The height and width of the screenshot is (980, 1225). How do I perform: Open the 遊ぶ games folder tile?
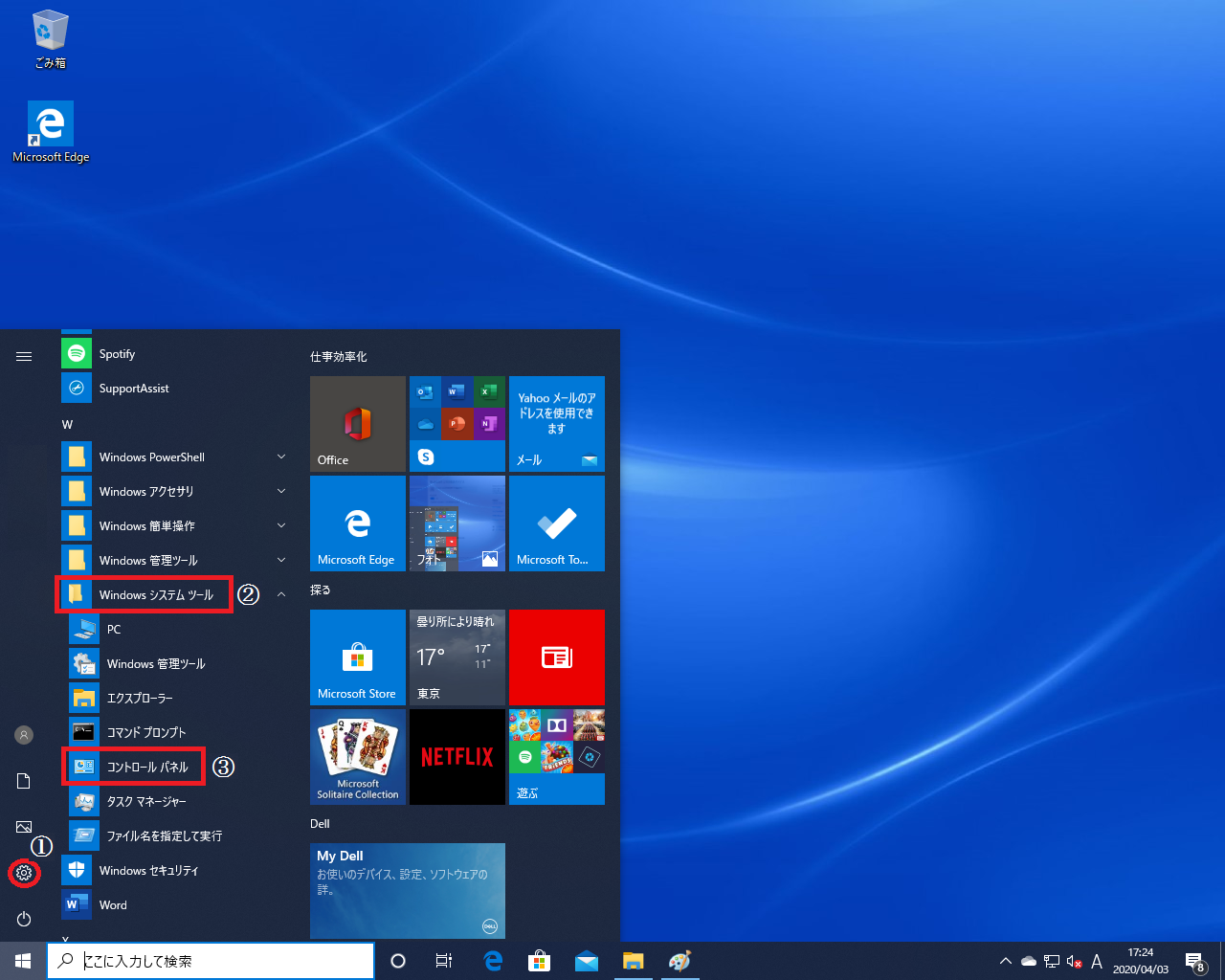pyautogui.click(x=557, y=757)
